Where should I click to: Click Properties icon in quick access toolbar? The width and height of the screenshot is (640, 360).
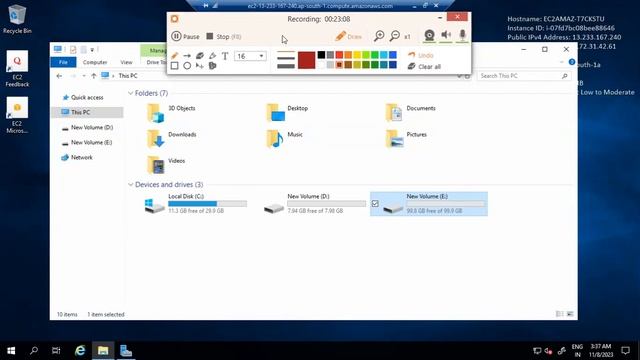pyautogui.click(x=73, y=49)
